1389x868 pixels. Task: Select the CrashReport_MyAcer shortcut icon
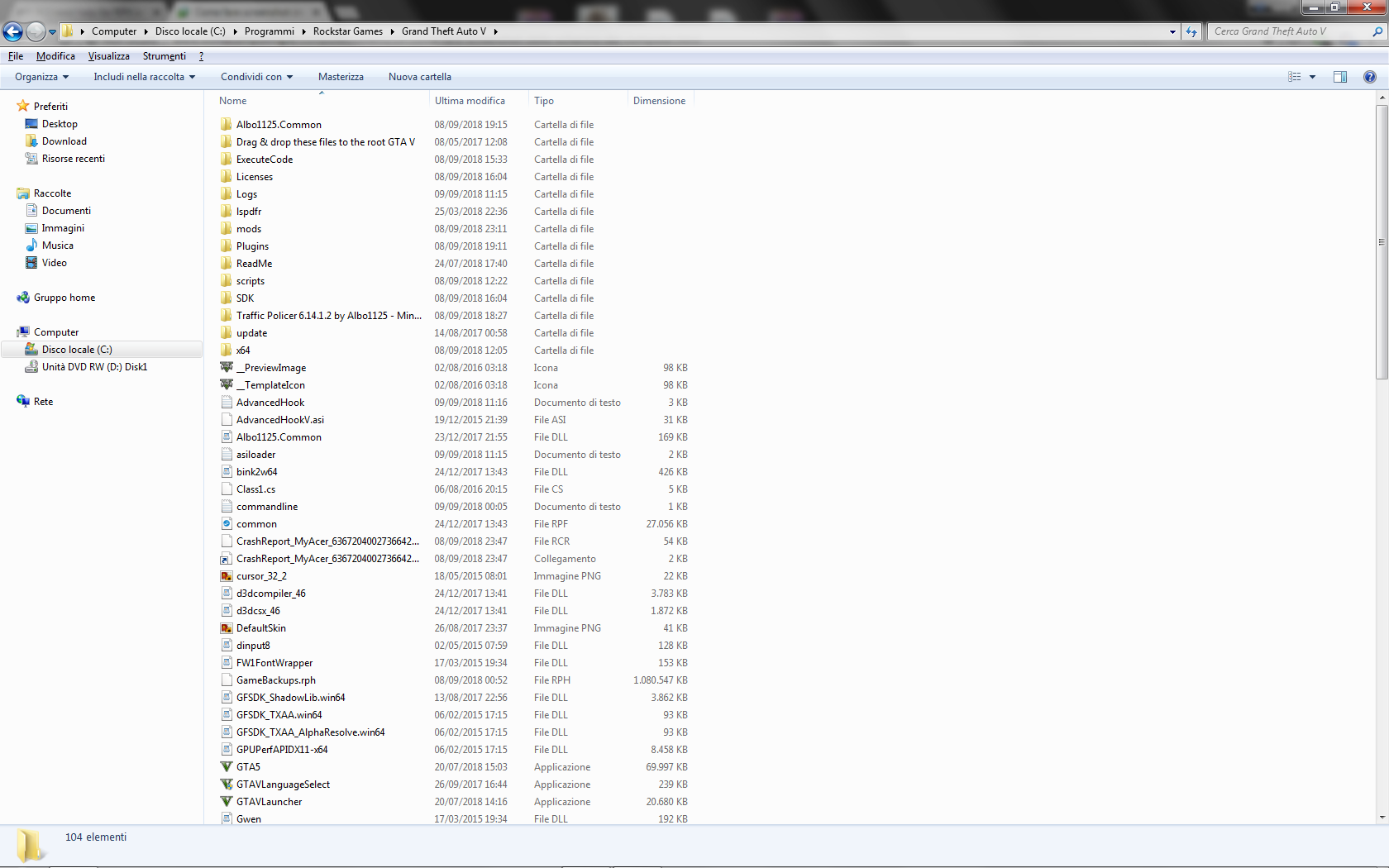(x=227, y=559)
